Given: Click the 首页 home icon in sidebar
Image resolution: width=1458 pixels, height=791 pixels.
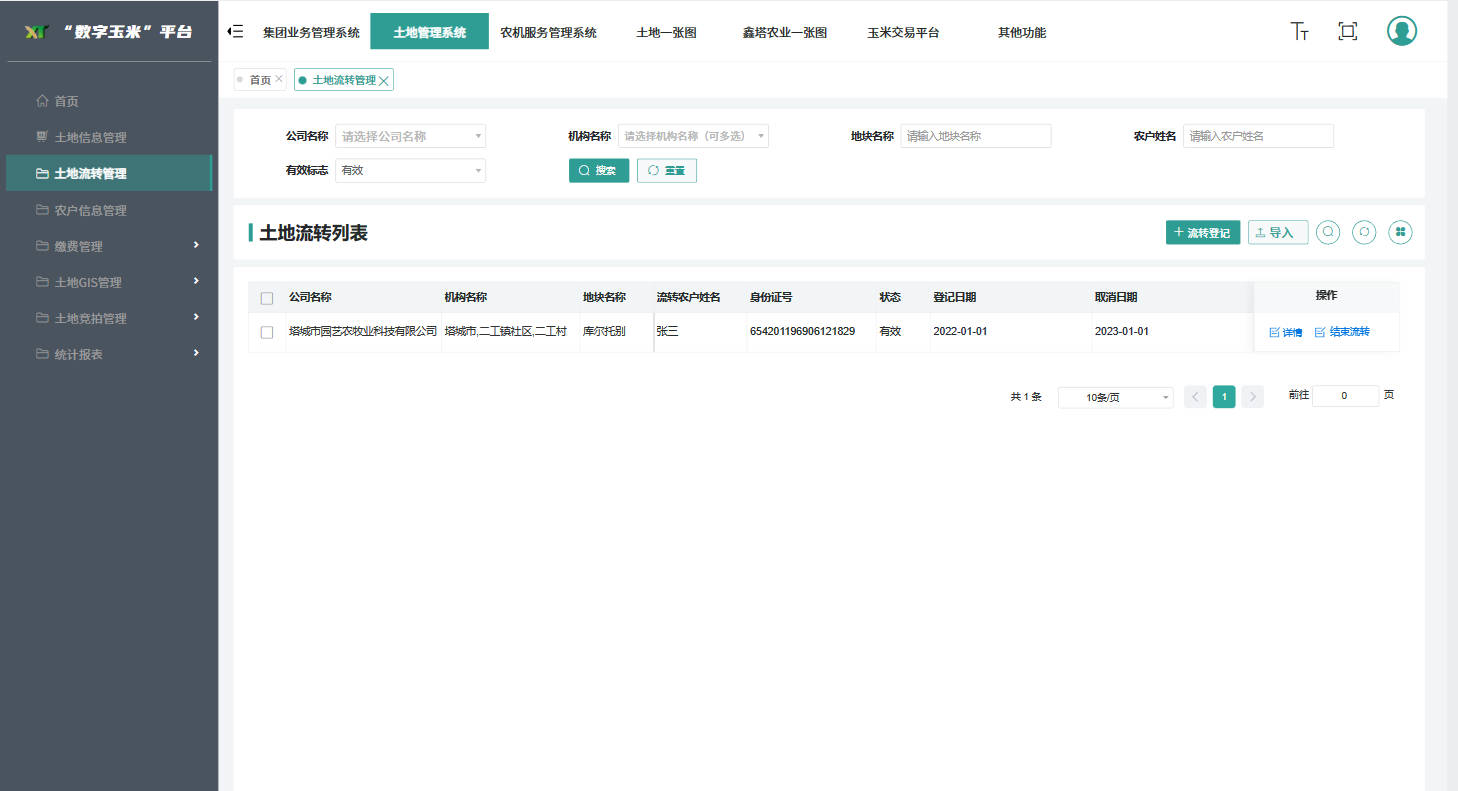Looking at the screenshot, I should pos(42,101).
